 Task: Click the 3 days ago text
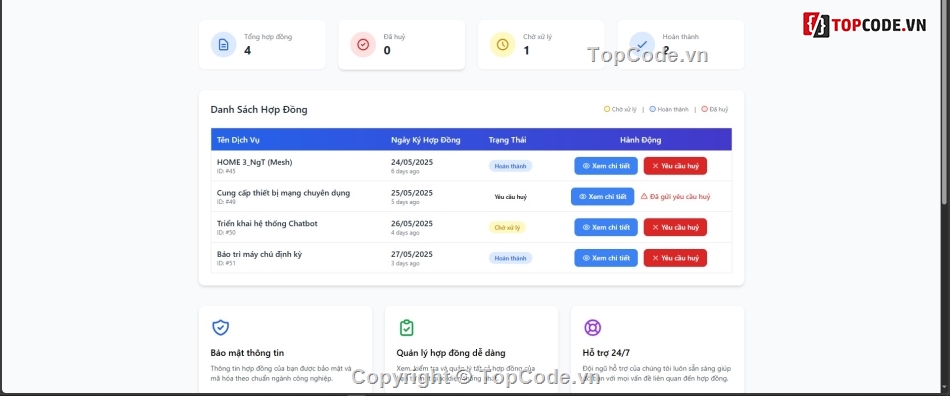(x=405, y=263)
